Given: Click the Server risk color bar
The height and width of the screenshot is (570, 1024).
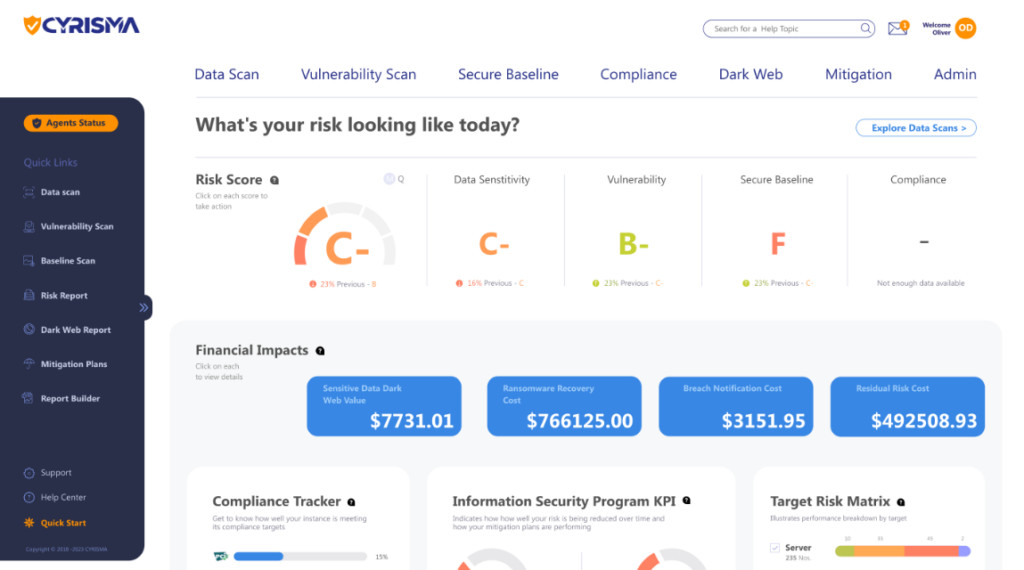Looking at the screenshot, I should 903,551.
